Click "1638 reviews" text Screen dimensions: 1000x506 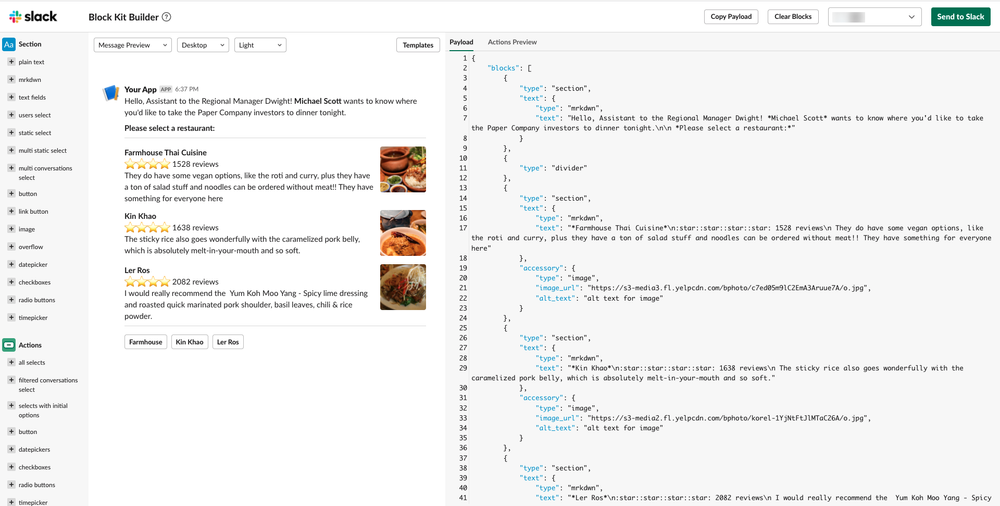(195, 228)
